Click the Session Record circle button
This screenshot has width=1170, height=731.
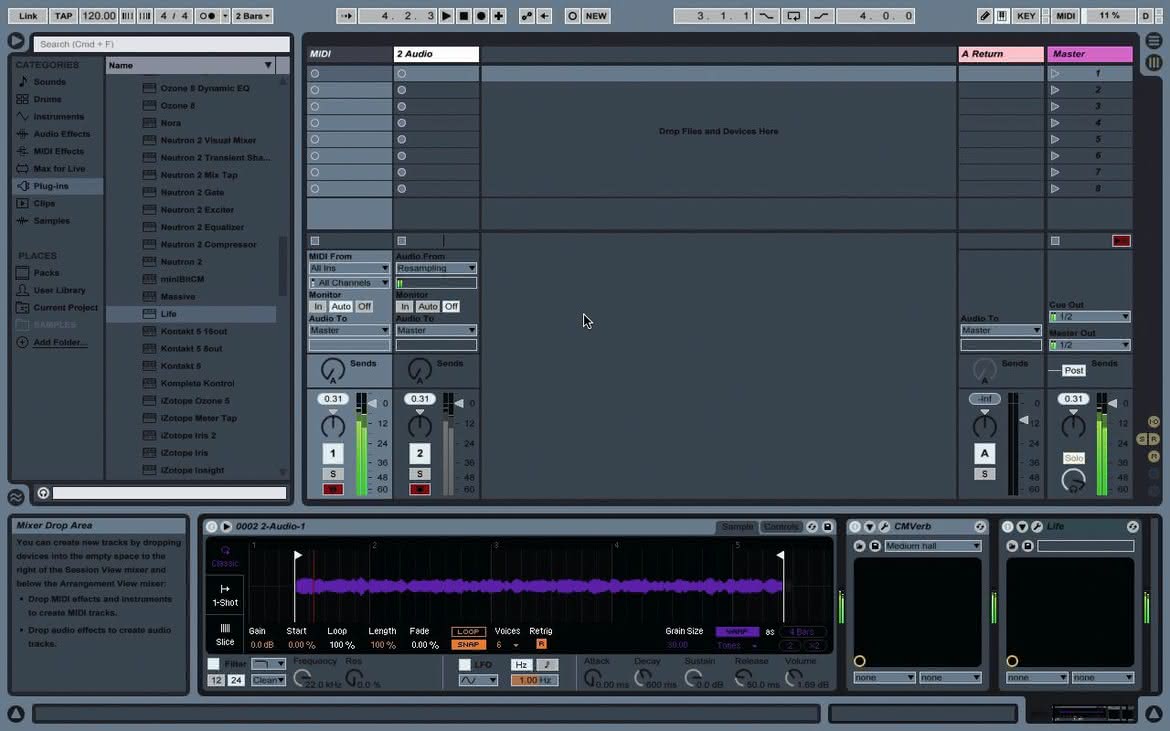(572, 16)
